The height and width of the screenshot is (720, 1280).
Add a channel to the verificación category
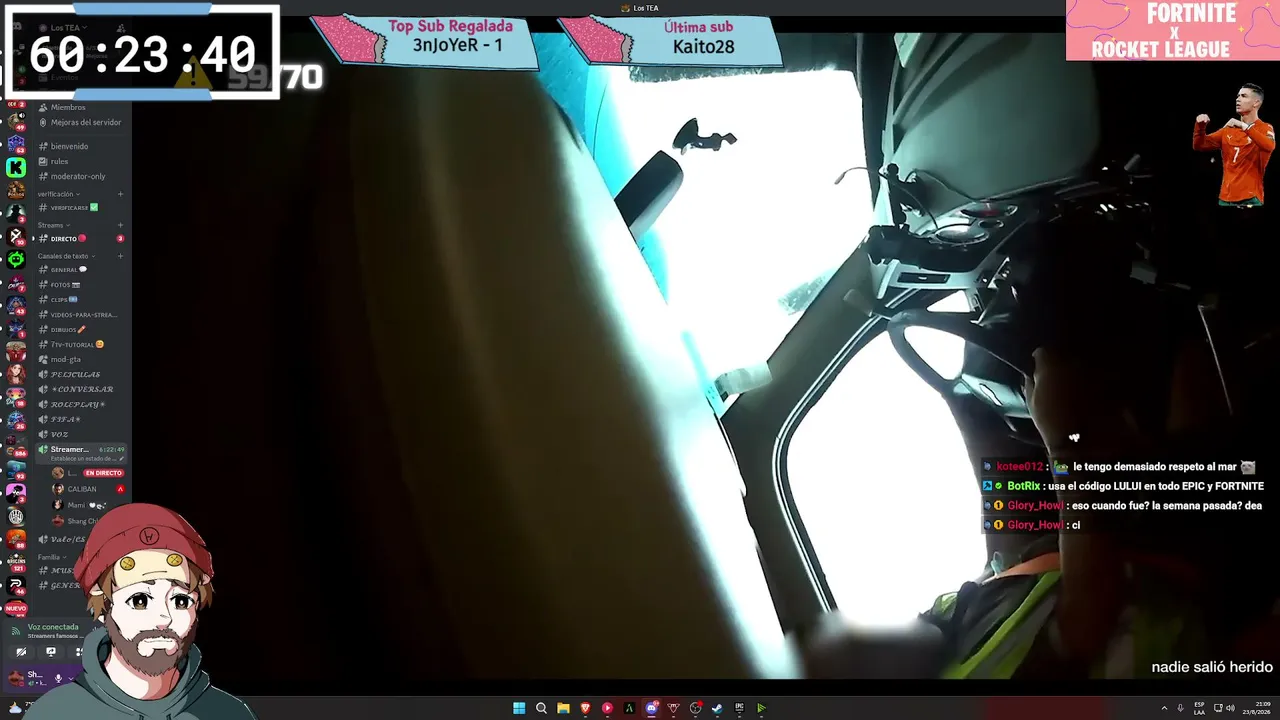(120, 194)
